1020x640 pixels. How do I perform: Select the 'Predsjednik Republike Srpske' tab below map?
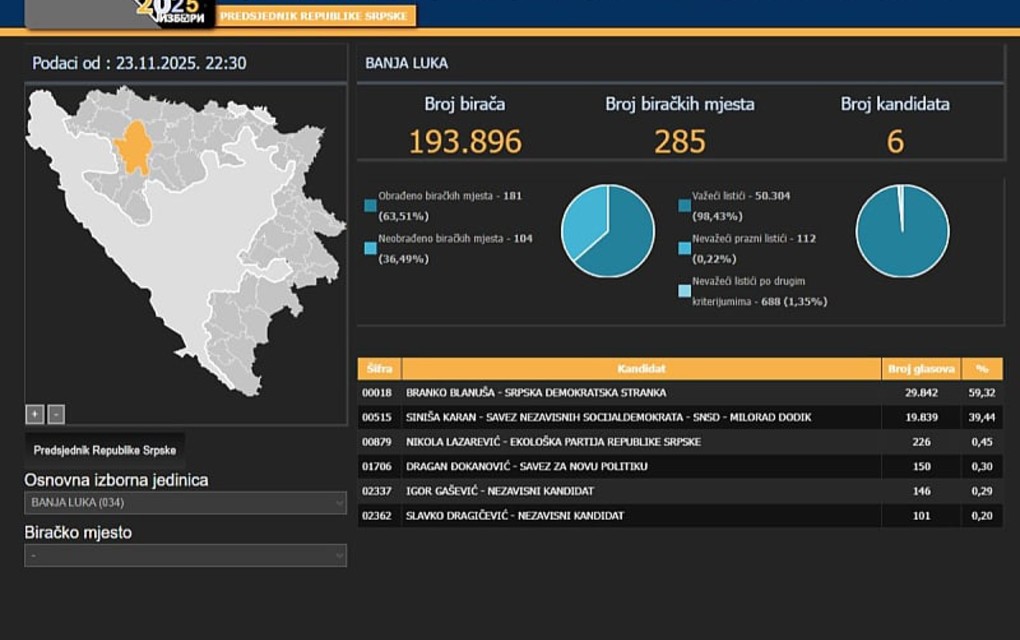point(105,450)
